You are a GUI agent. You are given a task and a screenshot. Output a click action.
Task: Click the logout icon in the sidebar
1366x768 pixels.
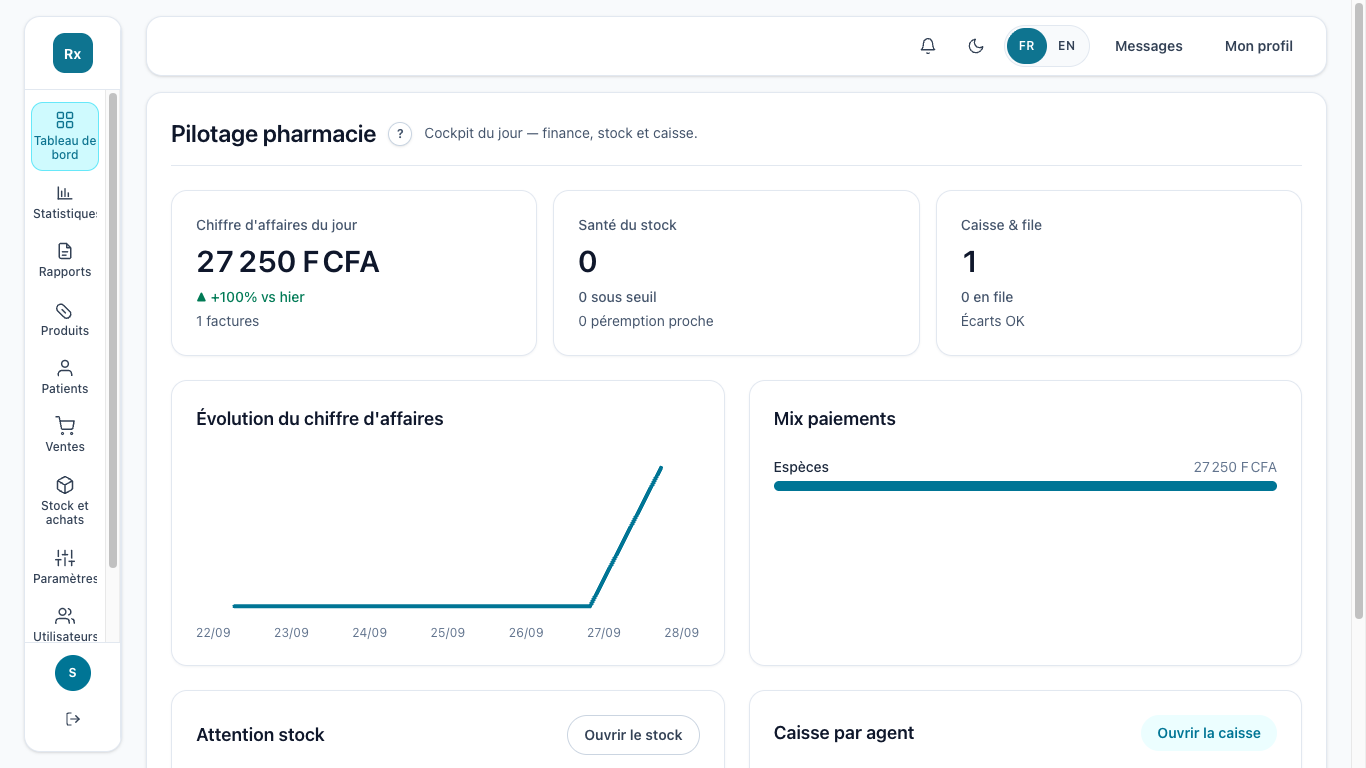tap(73, 719)
